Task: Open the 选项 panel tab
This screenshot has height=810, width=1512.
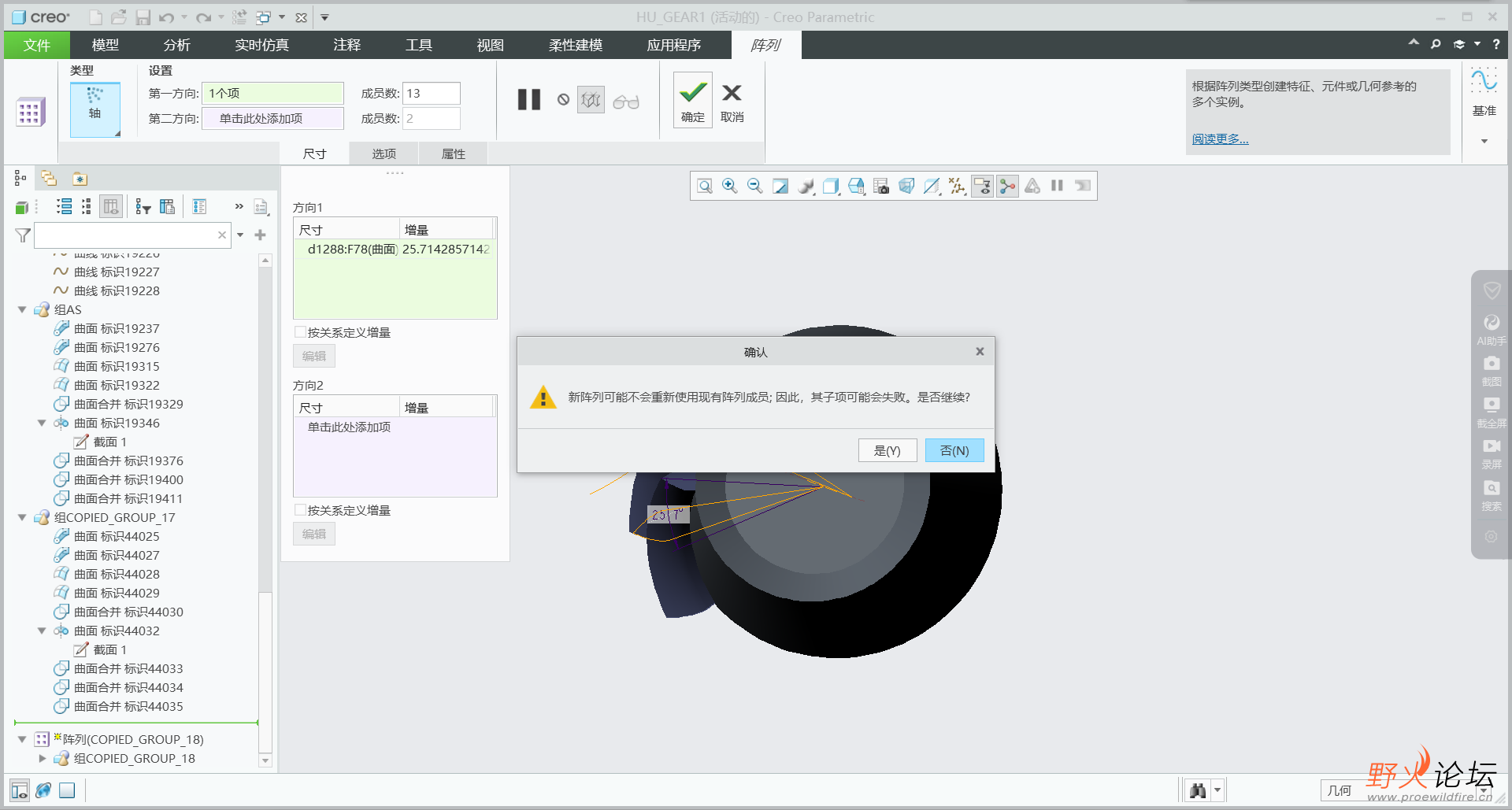Action: coord(384,153)
